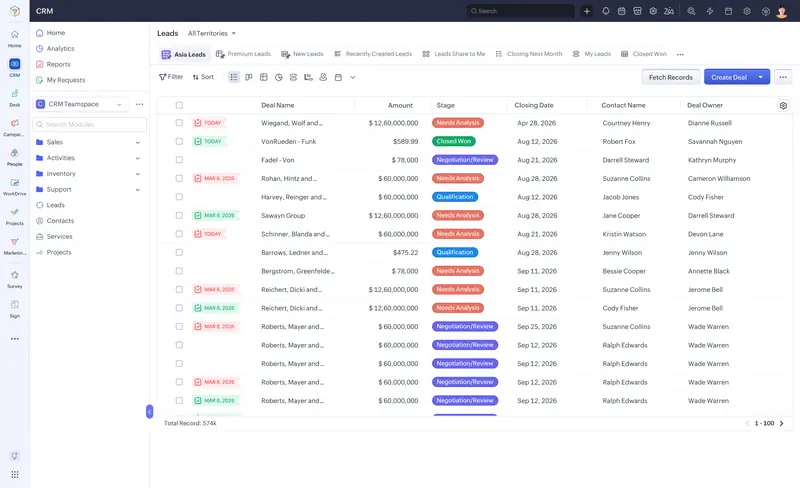Open the clock view icon in toolbar
Viewport: 800px width, 488px height.
(x=279, y=77)
